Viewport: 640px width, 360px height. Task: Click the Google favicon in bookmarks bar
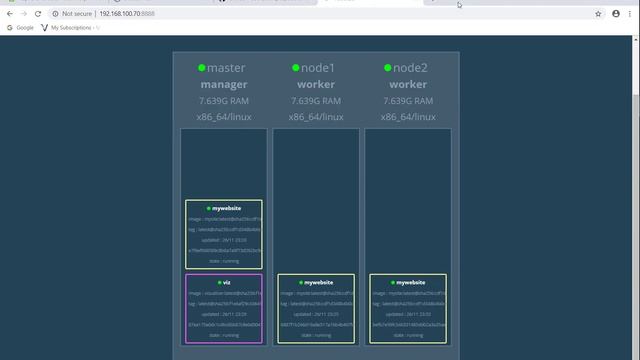pos(10,28)
